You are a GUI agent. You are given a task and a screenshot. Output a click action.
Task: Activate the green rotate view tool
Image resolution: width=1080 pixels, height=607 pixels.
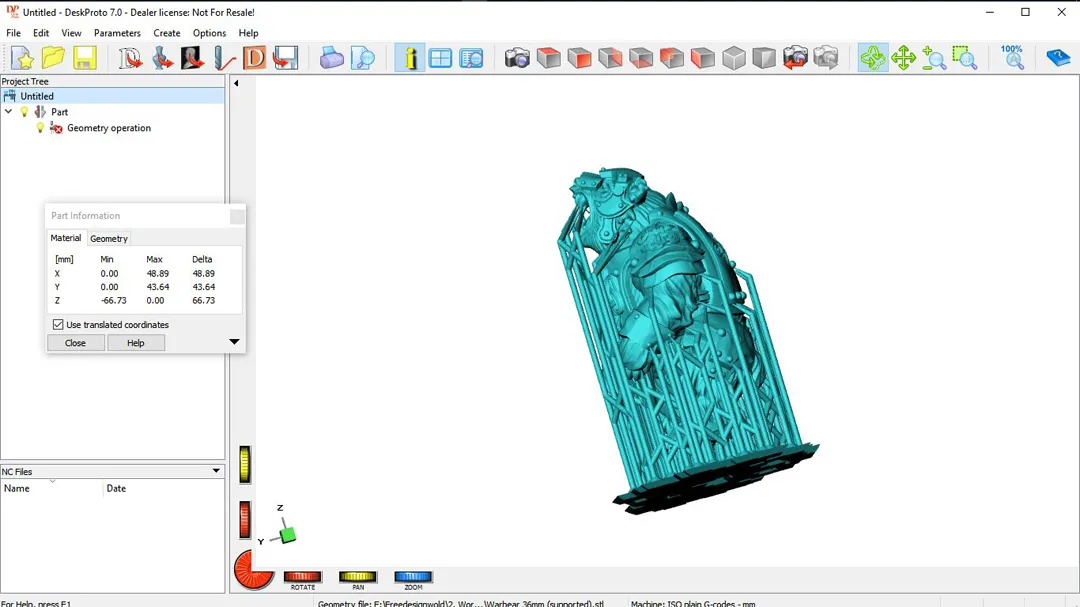coord(873,58)
